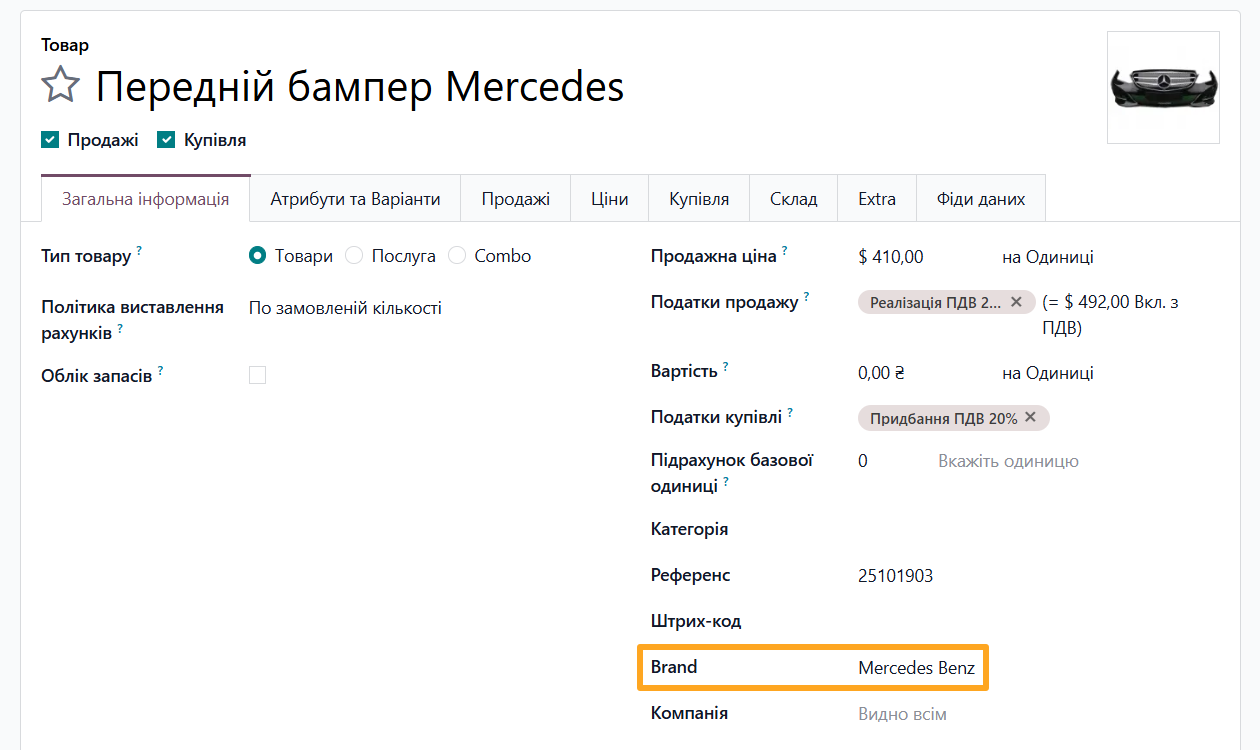Show help for Облік запасів

tap(160, 371)
